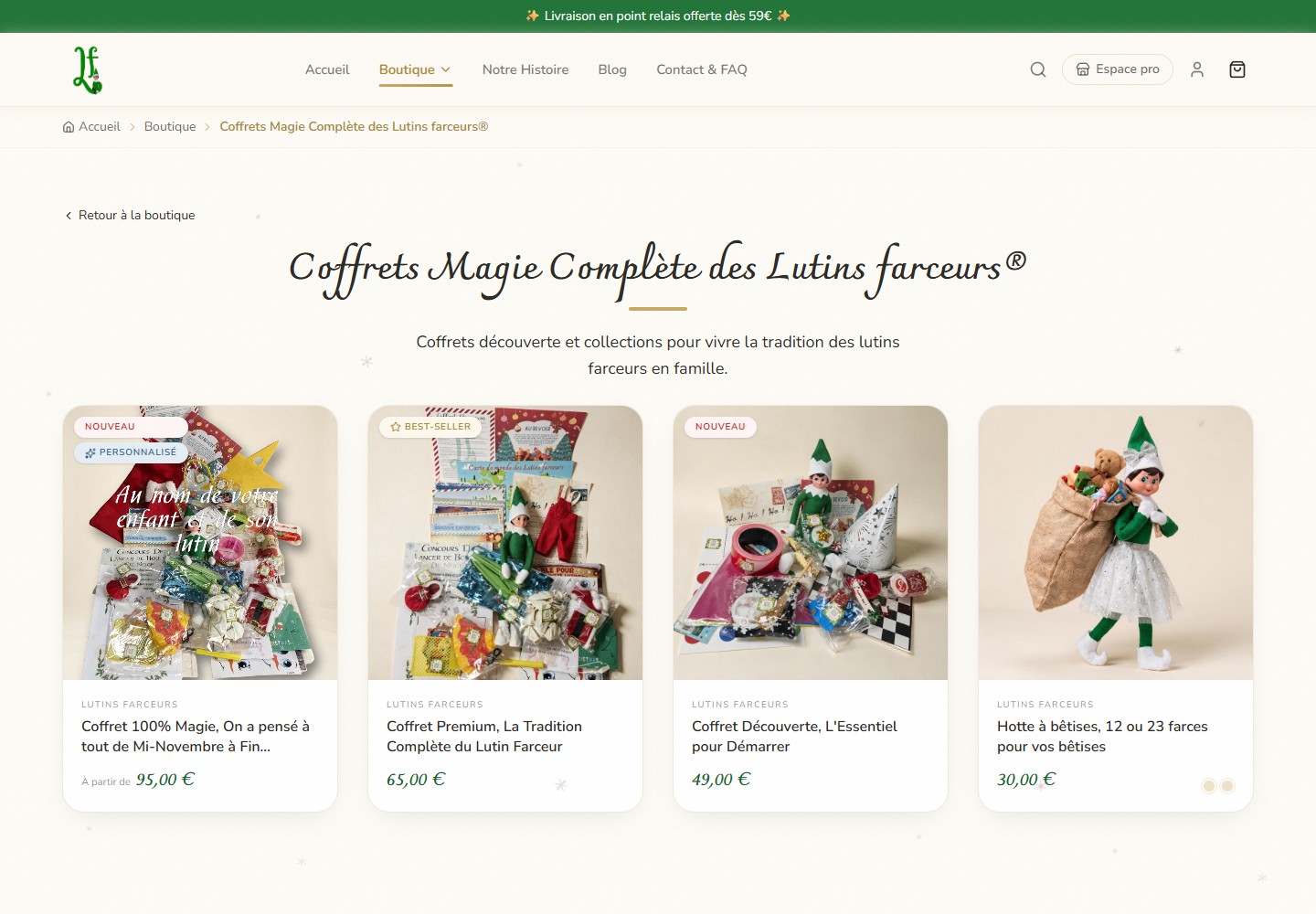This screenshot has width=1316, height=914.
Task: Click the 30,00 € price
Action: [1026, 780]
